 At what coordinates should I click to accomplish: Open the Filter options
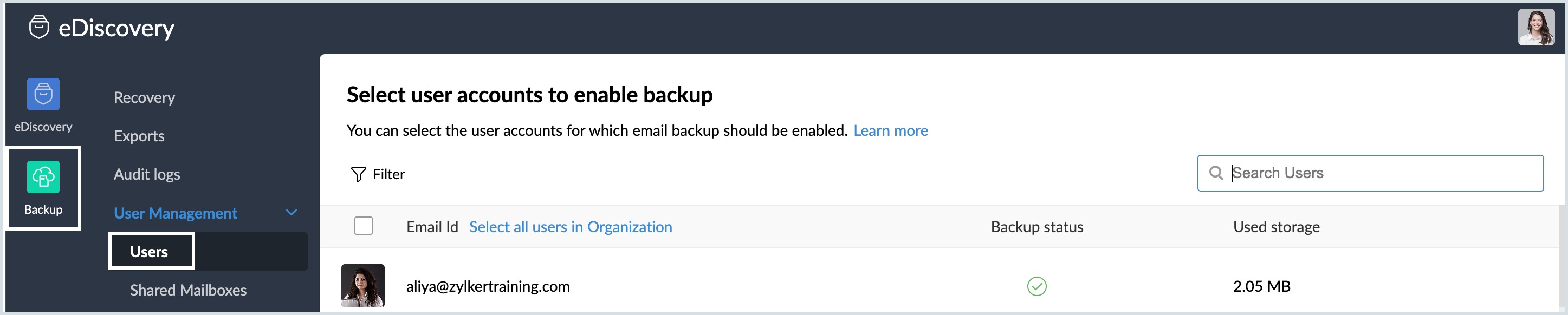(x=379, y=174)
